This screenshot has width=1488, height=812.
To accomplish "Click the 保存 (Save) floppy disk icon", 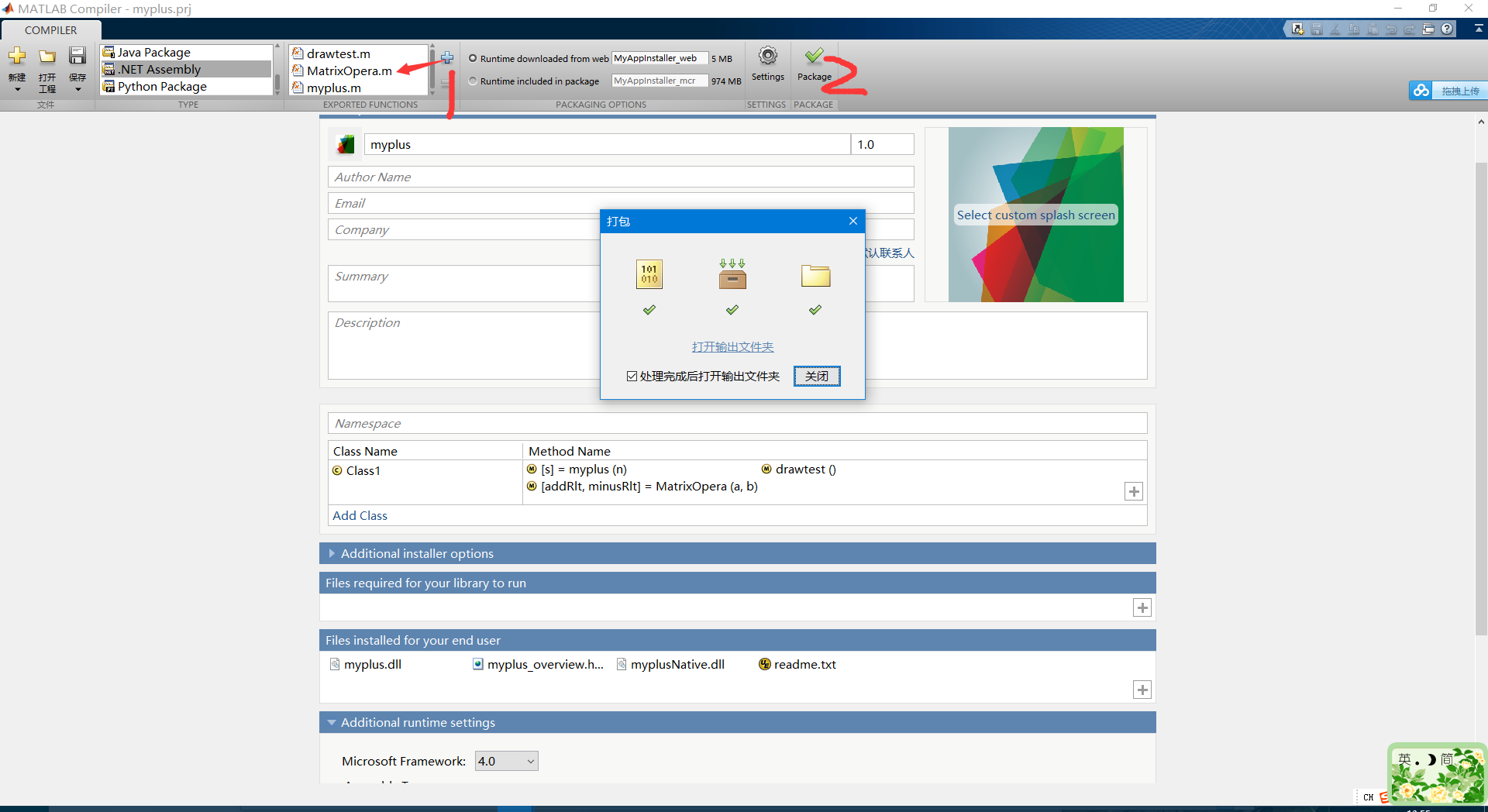I will (x=77, y=56).
